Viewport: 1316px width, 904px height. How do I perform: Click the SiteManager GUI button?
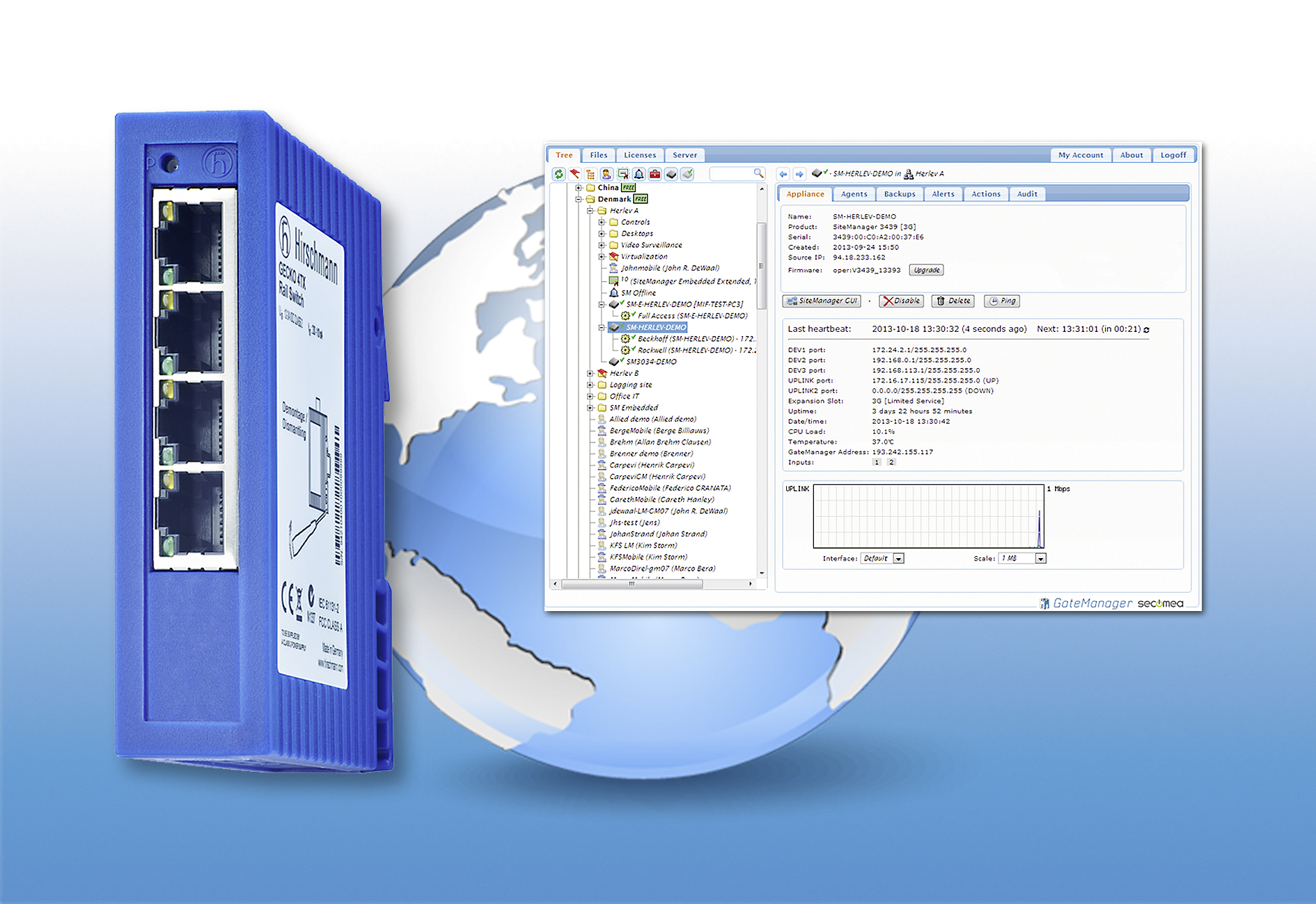(x=822, y=301)
